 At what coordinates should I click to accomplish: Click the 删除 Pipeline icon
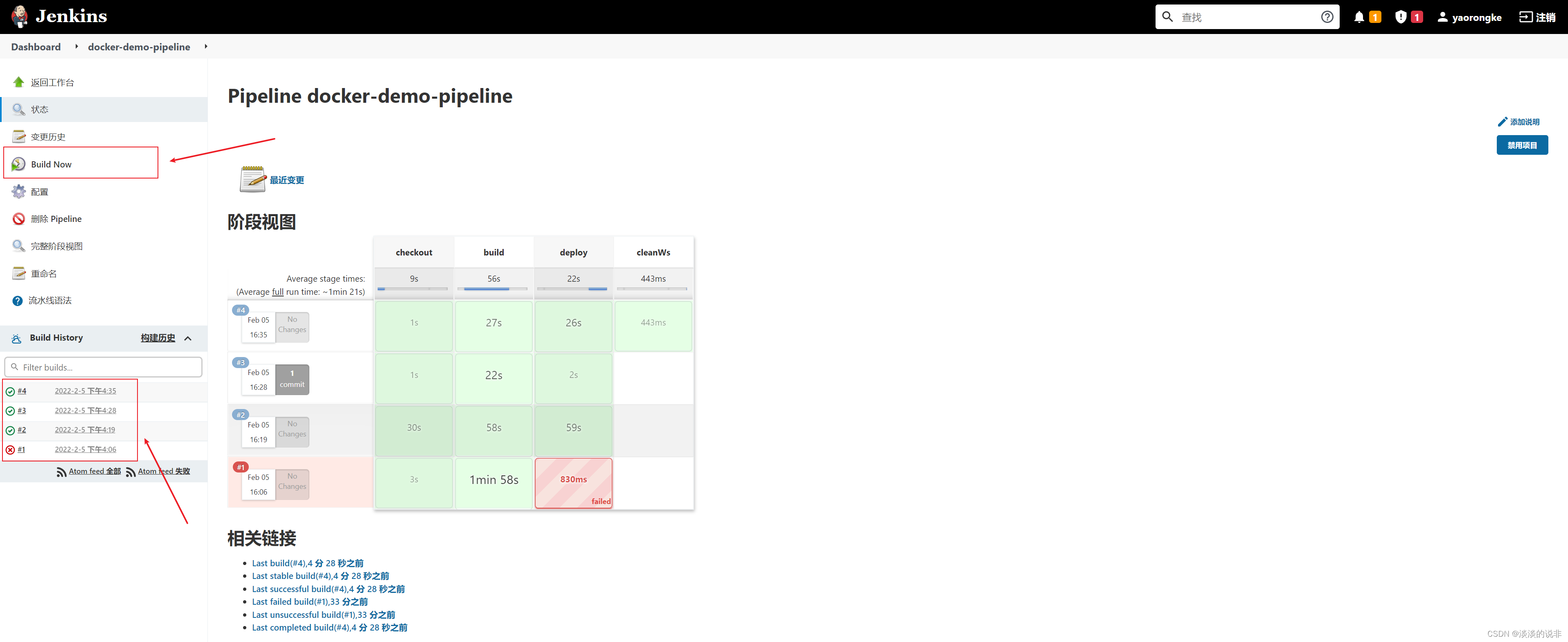click(x=18, y=217)
